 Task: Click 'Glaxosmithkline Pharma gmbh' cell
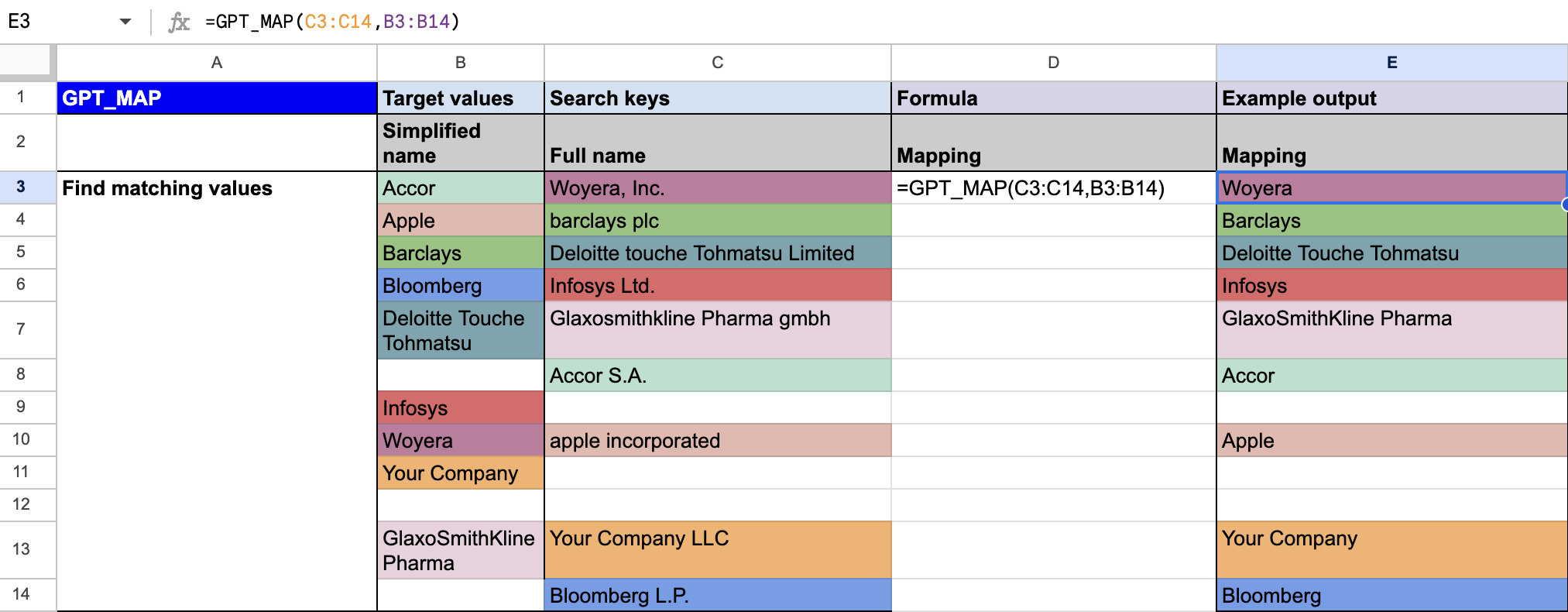coord(718,331)
